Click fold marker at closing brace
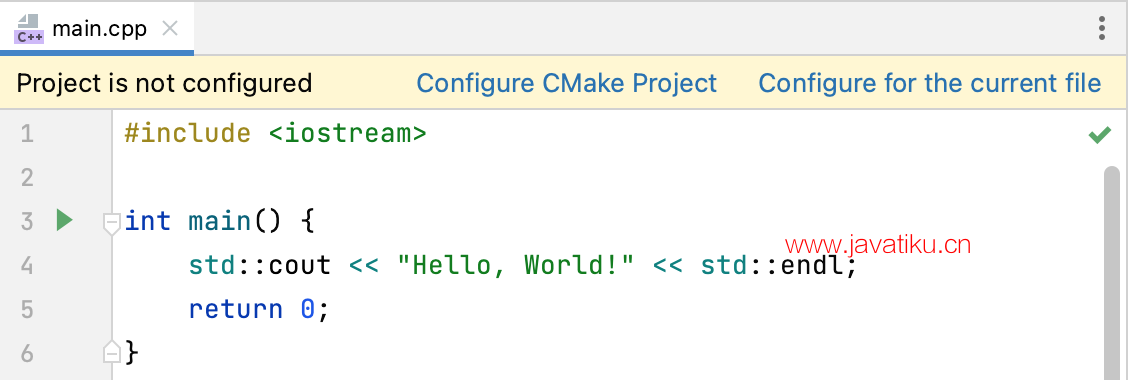 [111, 353]
